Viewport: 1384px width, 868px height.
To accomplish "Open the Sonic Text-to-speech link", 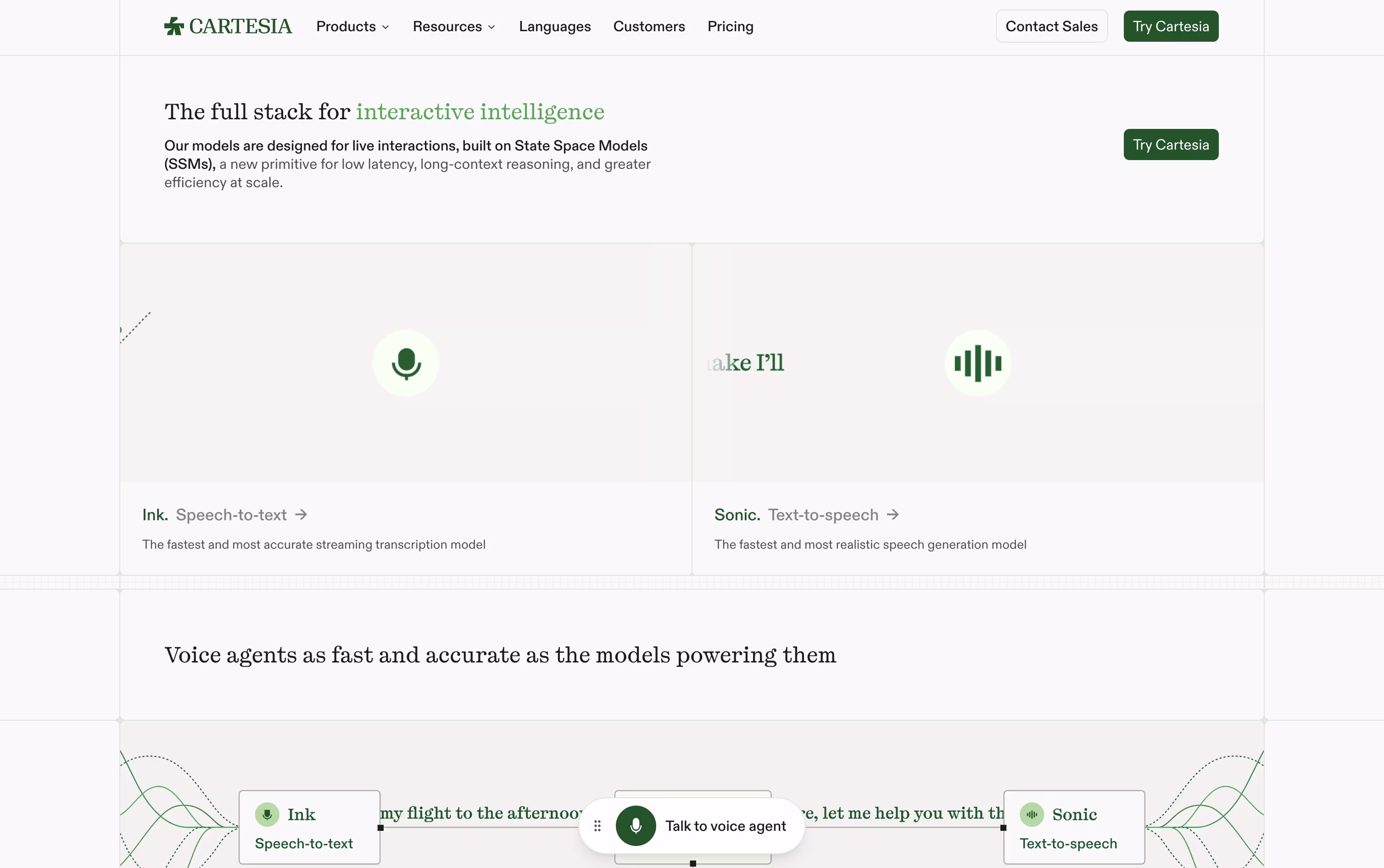I will (x=807, y=515).
